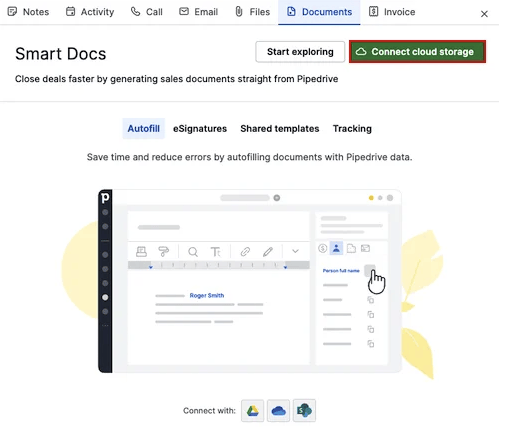Click the 'Close deals faster' description text
516x427 pixels.
[177, 79]
